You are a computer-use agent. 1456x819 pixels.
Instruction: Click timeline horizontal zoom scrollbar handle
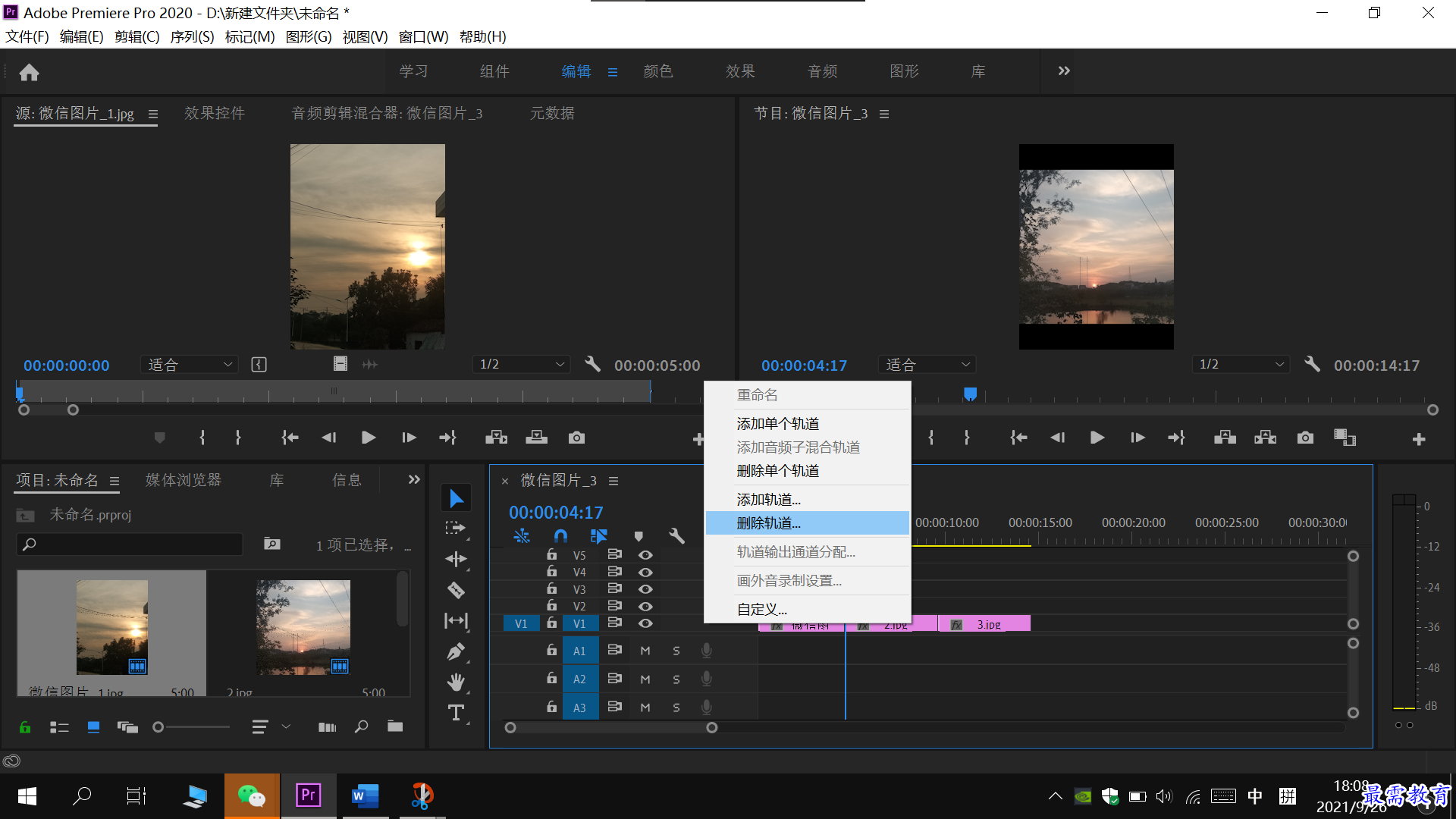(x=711, y=728)
